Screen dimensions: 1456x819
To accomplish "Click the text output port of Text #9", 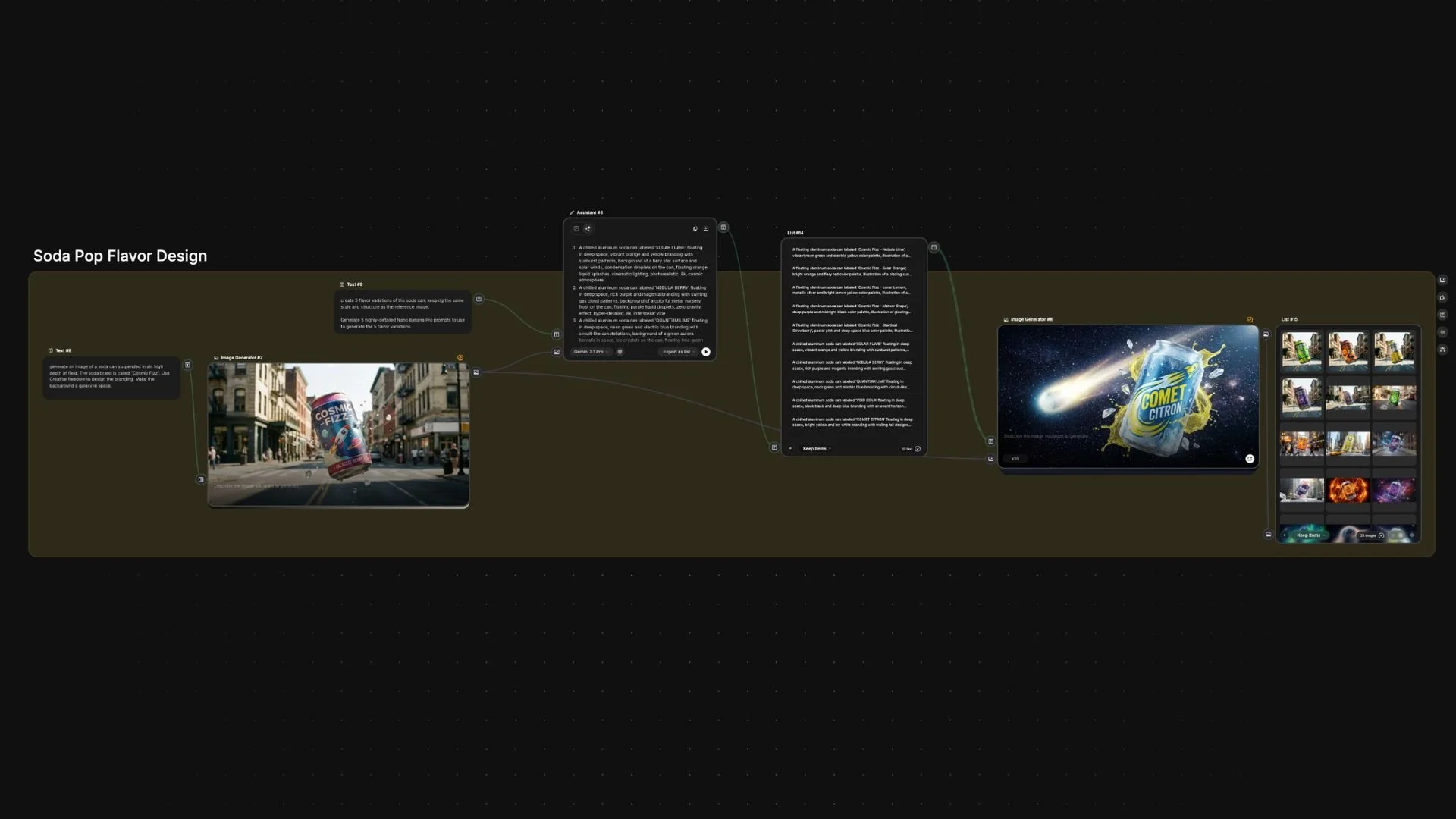I will (x=479, y=299).
